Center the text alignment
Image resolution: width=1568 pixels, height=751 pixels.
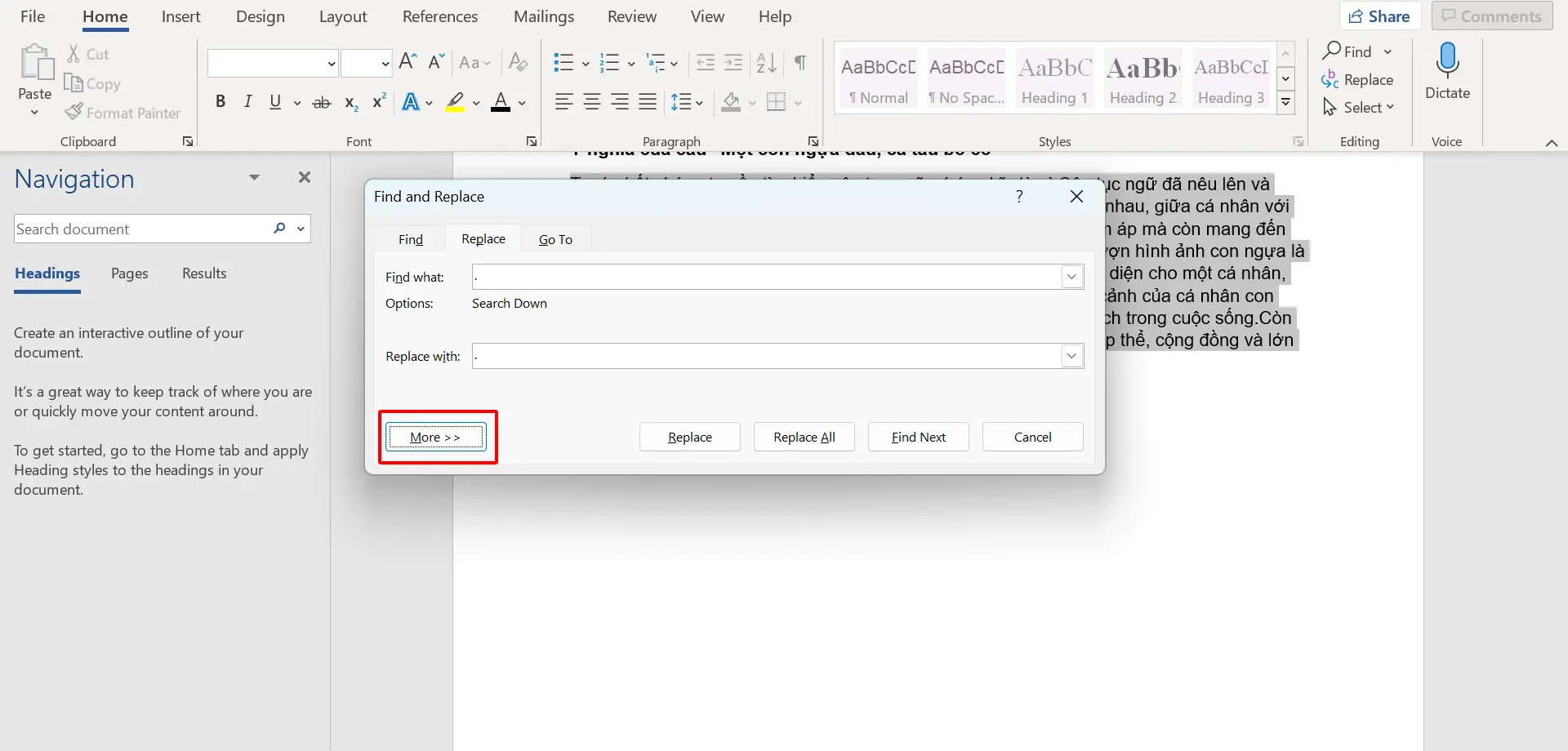tap(592, 102)
